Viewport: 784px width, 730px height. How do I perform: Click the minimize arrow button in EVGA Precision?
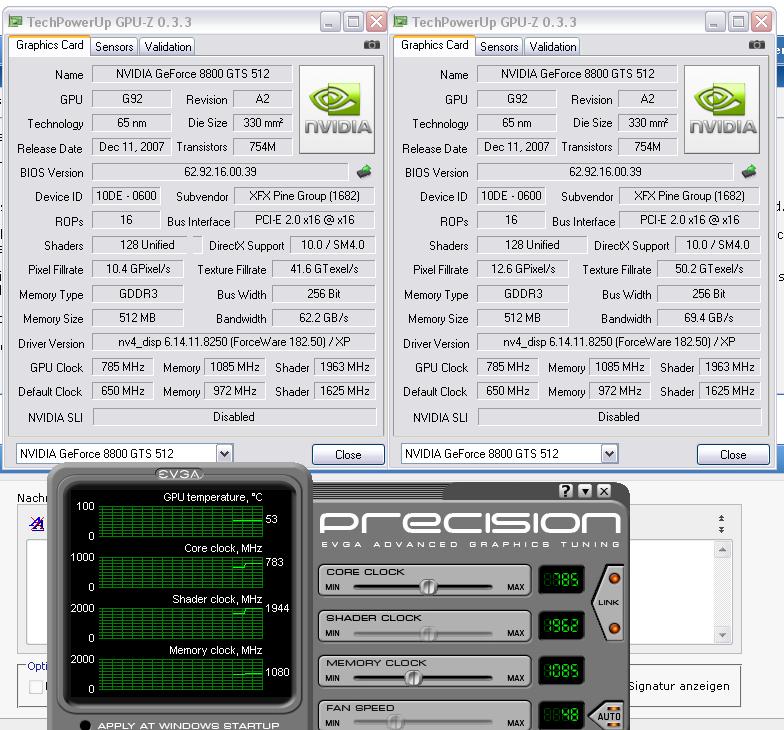pos(585,491)
